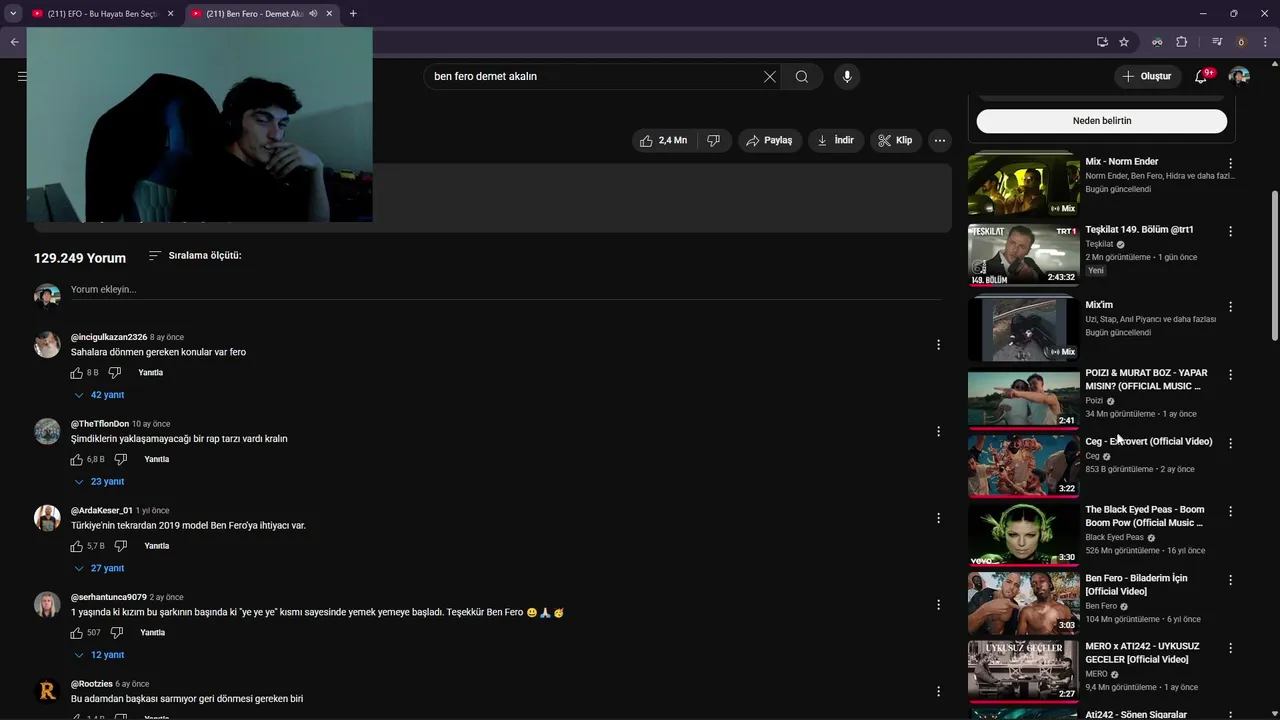Image resolution: width=1280 pixels, height=720 pixels.
Task: Like the comment by @TheTflonDon
Action: (x=77, y=460)
